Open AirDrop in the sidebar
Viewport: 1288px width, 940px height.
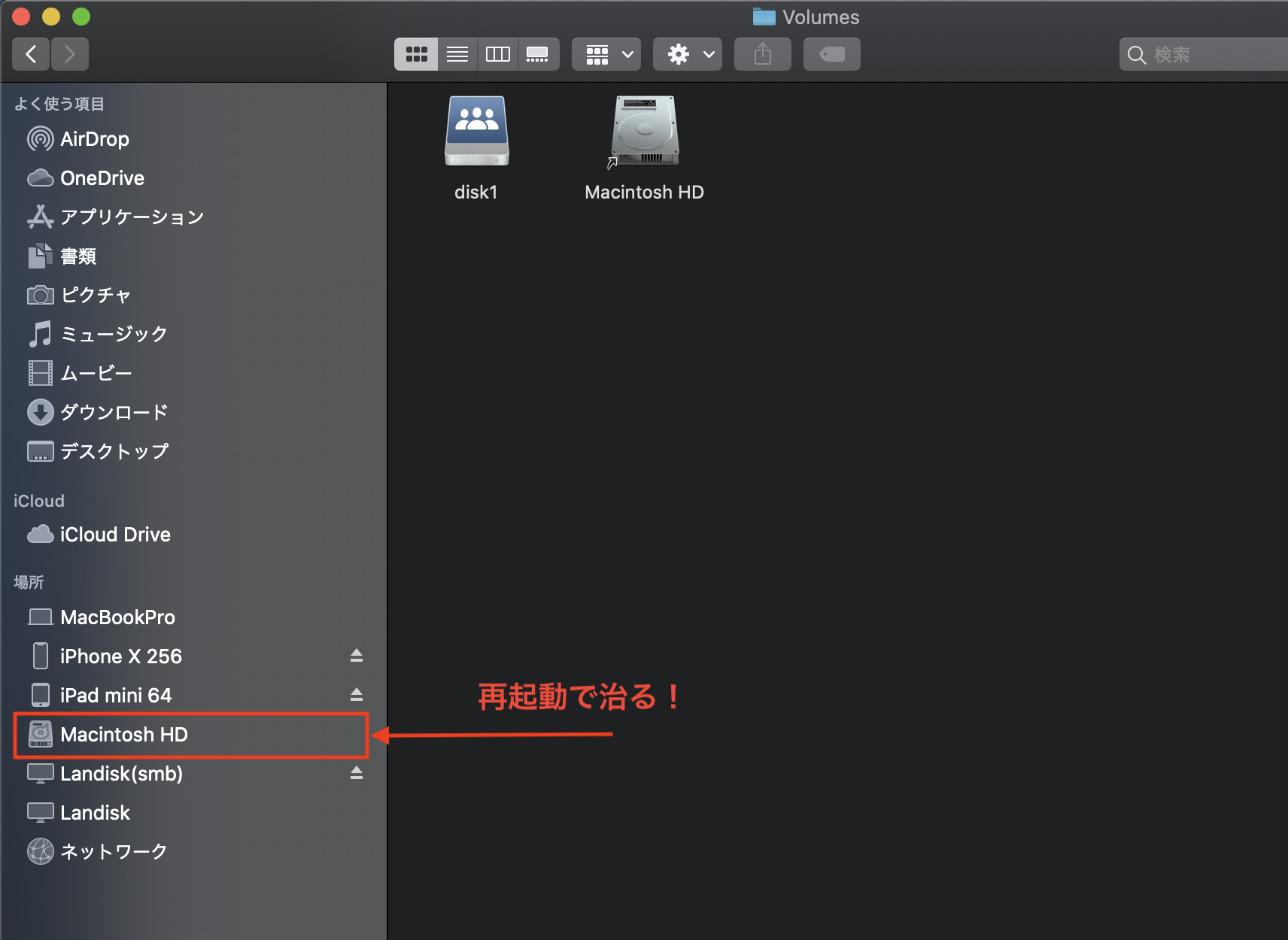coord(194,139)
